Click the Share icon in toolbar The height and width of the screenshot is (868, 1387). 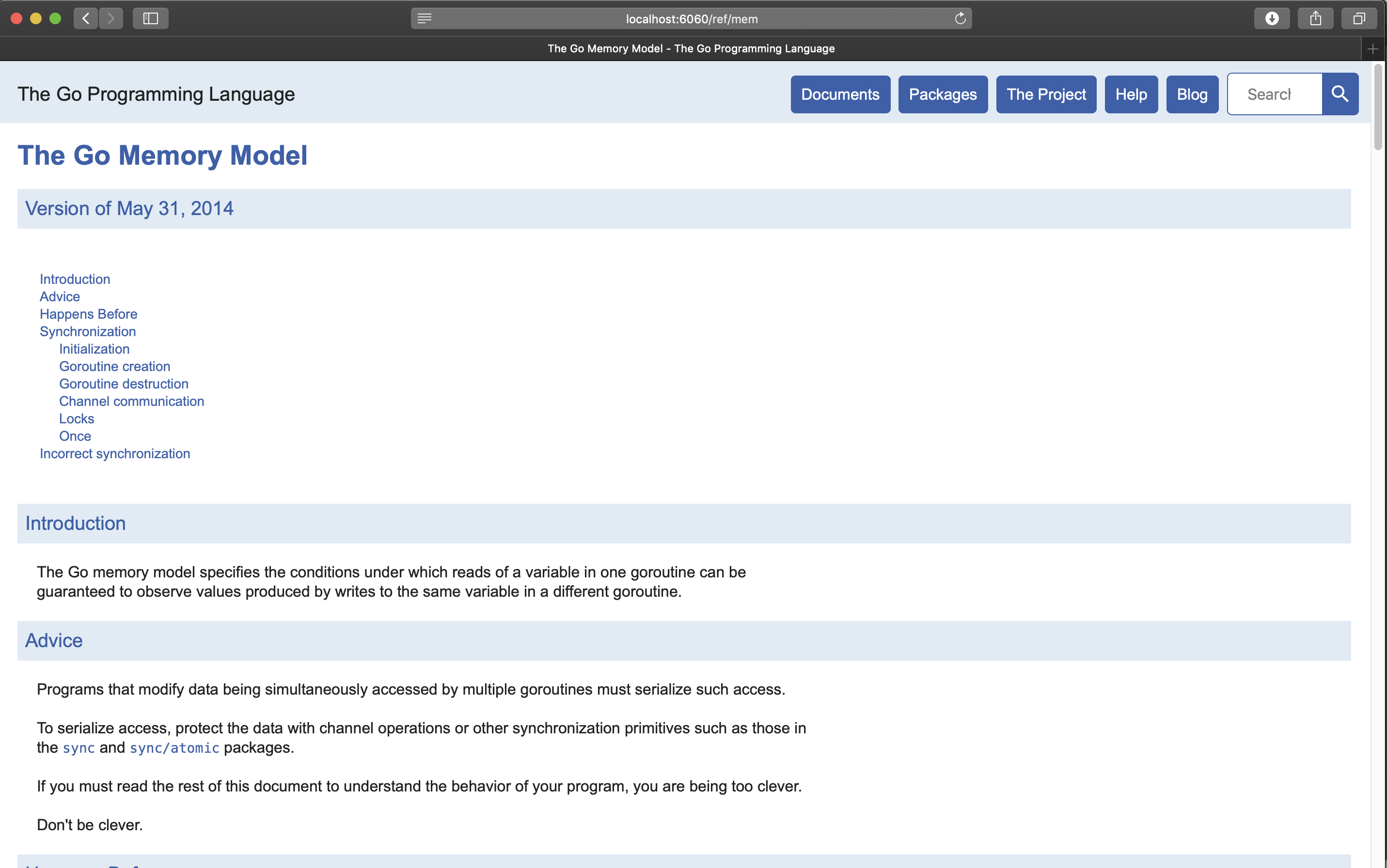click(1315, 18)
